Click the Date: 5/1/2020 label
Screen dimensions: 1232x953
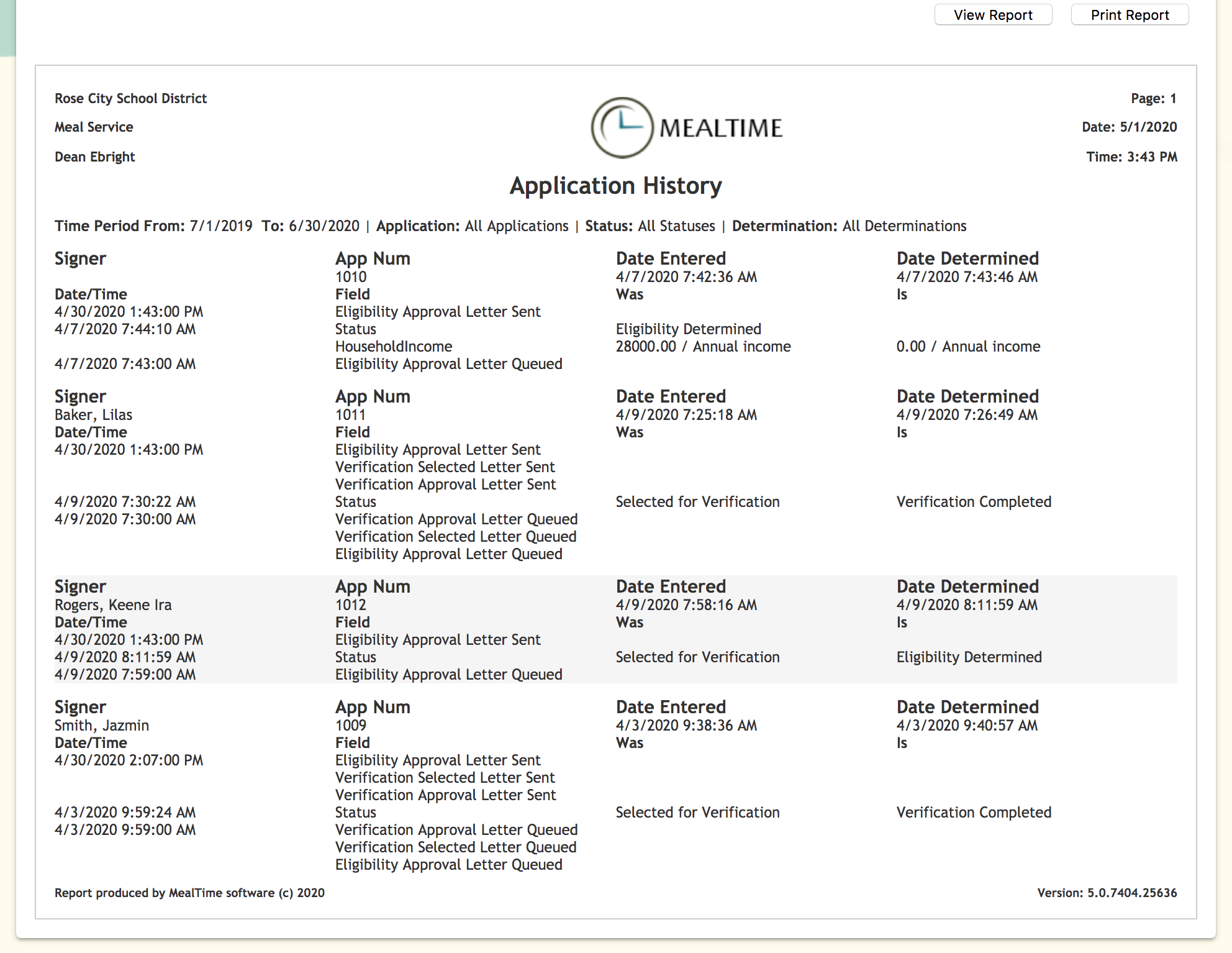1129,127
